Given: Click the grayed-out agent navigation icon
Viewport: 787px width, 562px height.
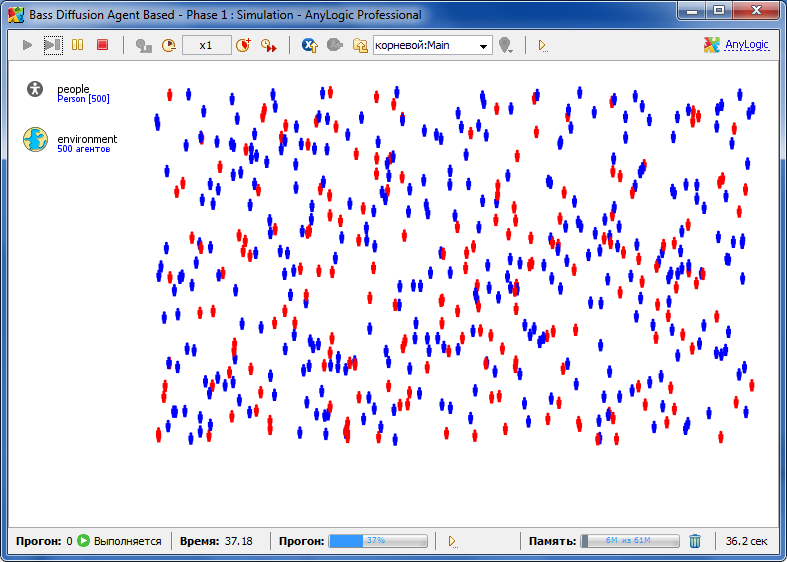Looking at the screenshot, I should click(x=335, y=45).
